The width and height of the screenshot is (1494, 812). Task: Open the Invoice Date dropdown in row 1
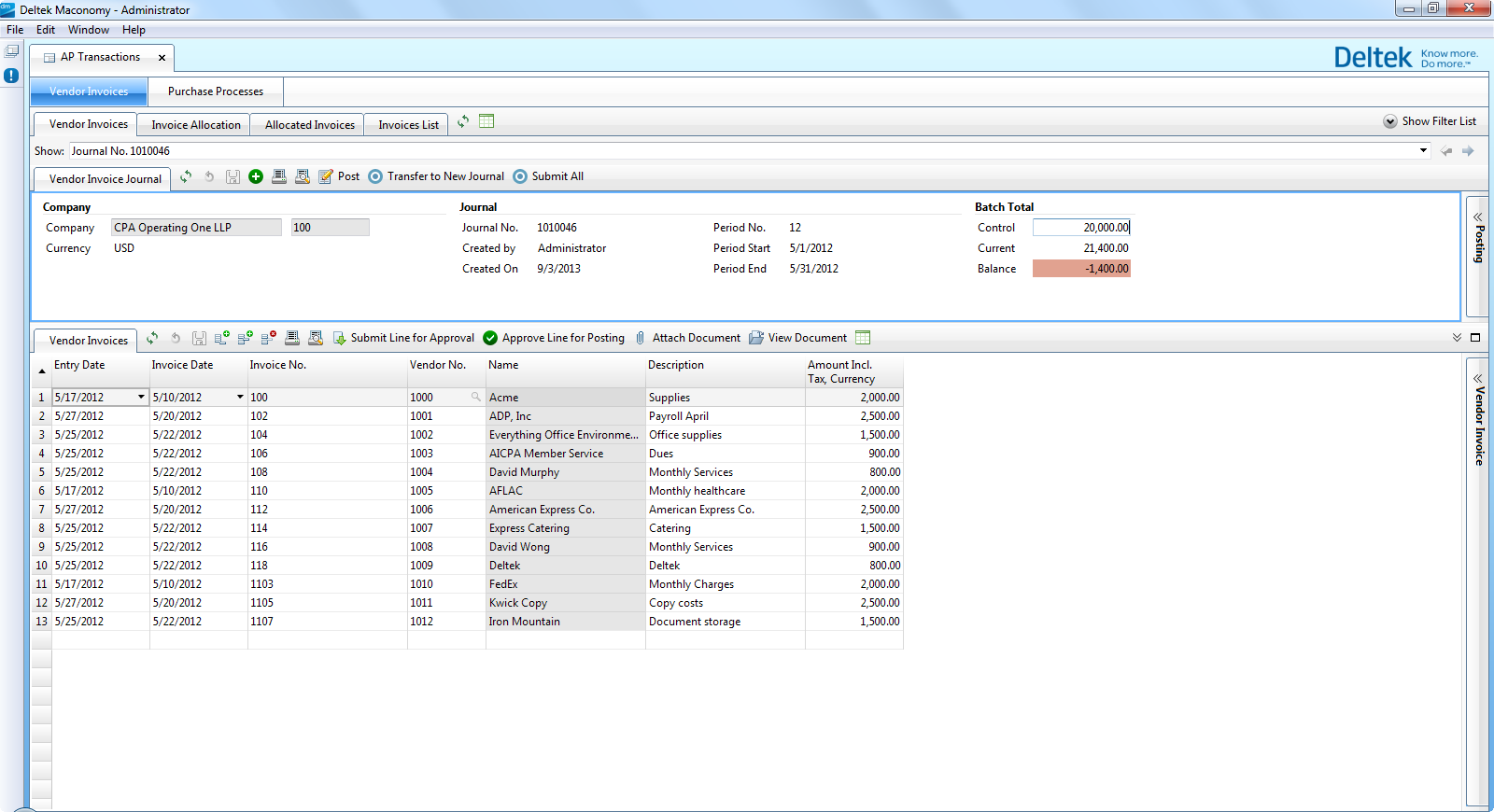[x=240, y=398]
